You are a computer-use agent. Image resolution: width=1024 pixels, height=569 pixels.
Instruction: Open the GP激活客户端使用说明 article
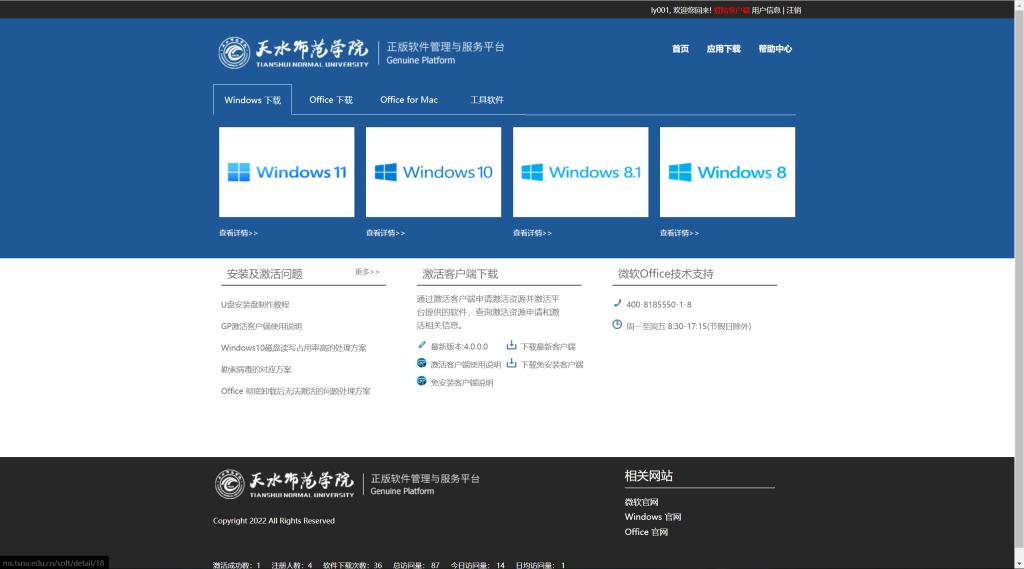(261, 326)
